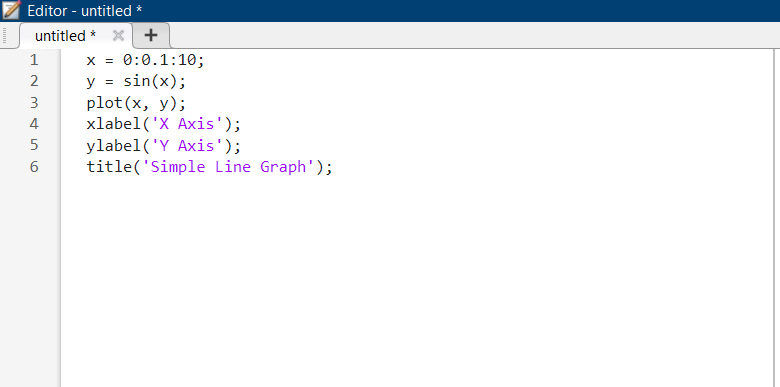
Task: Click line number 3 in the gutter
Action: (33, 102)
